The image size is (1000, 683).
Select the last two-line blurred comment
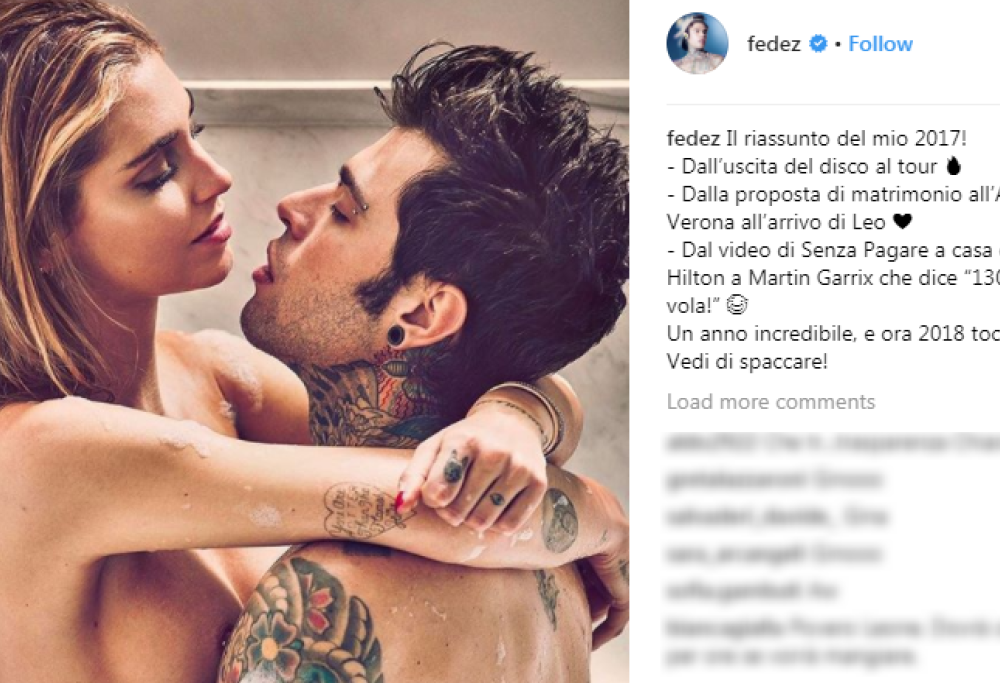[833, 642]
